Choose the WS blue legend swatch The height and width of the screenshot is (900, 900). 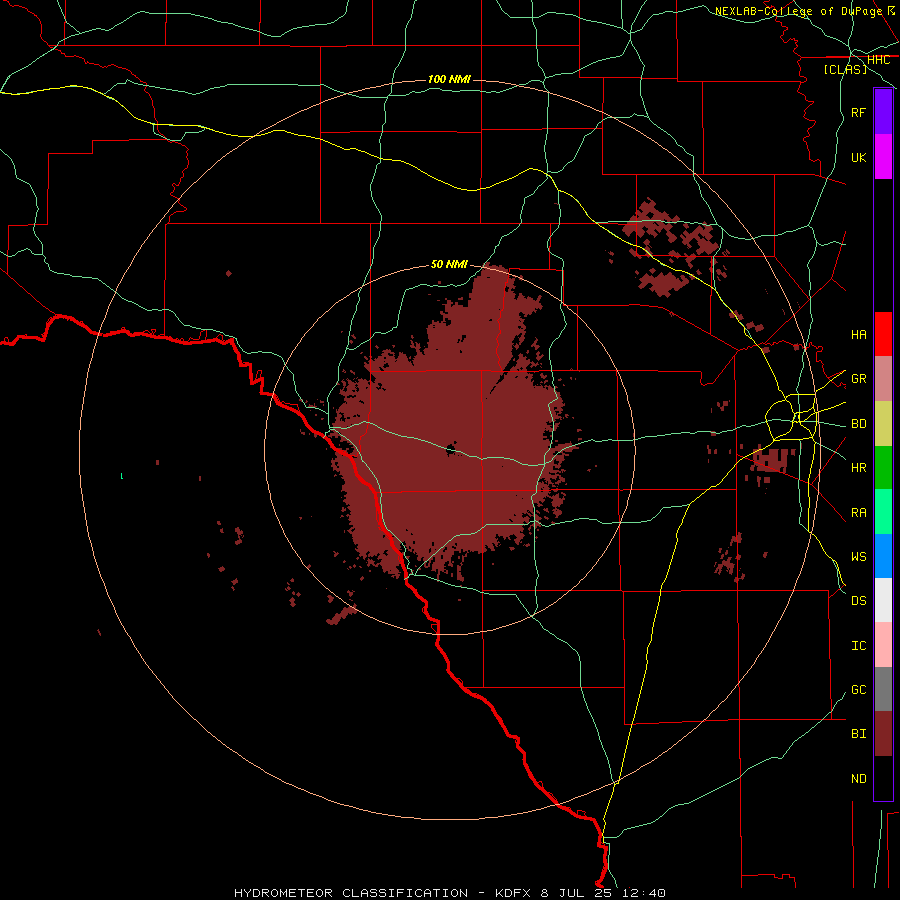click(883, 556)
